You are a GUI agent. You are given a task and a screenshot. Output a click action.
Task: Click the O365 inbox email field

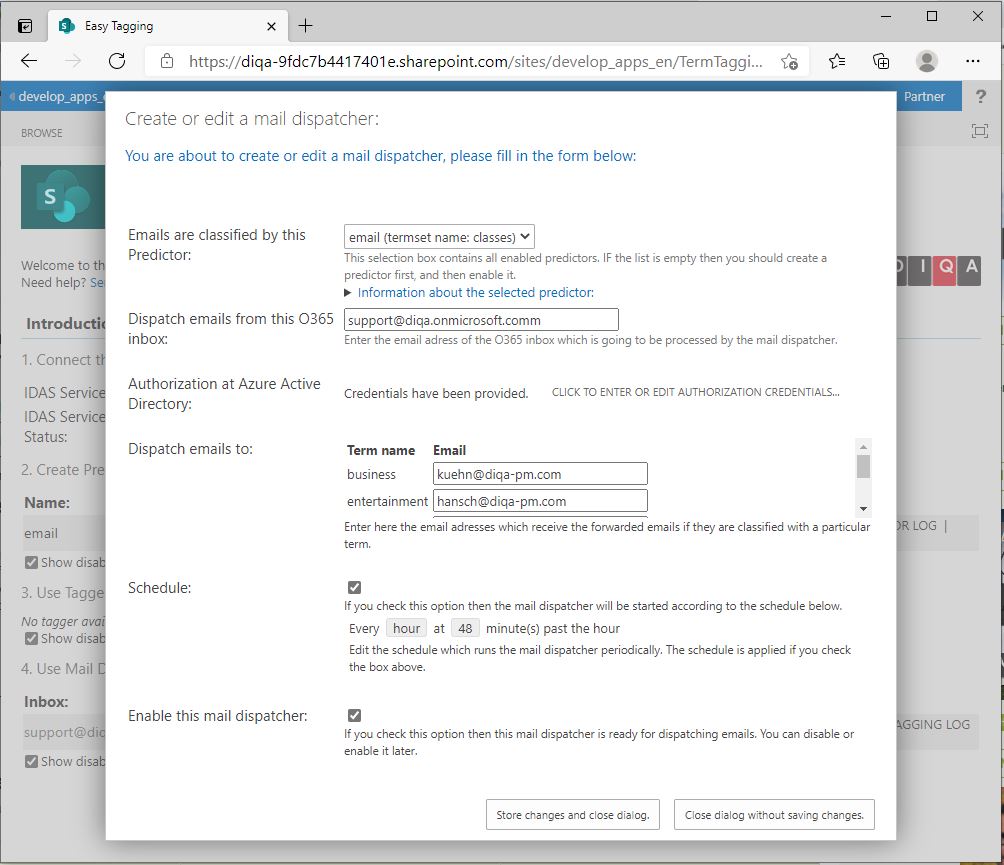point(481,320)
